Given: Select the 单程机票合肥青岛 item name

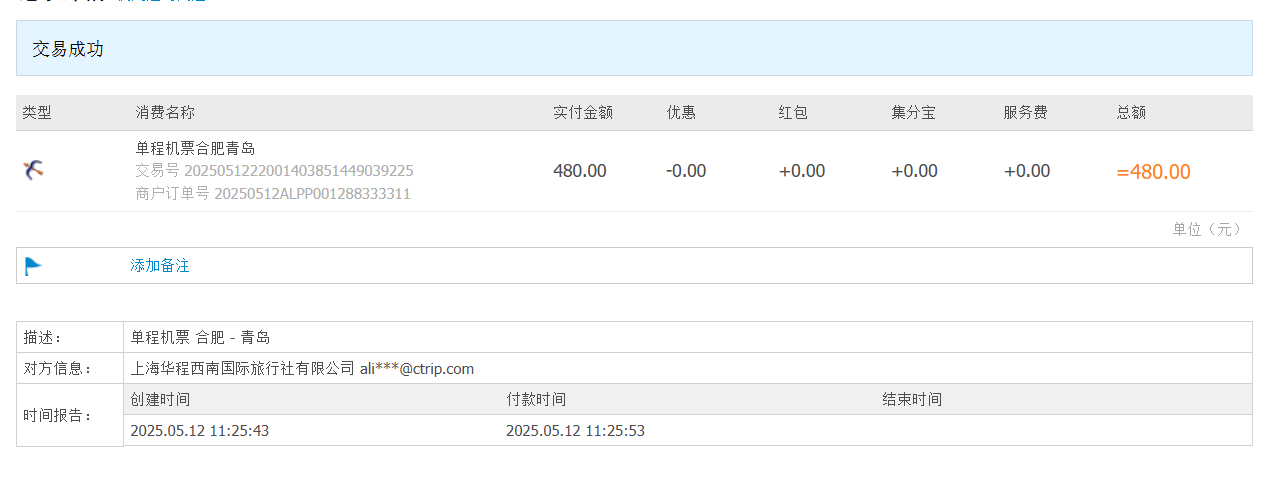Looking at the screenshot, I should pyautogui.click(x=195, y=149).
